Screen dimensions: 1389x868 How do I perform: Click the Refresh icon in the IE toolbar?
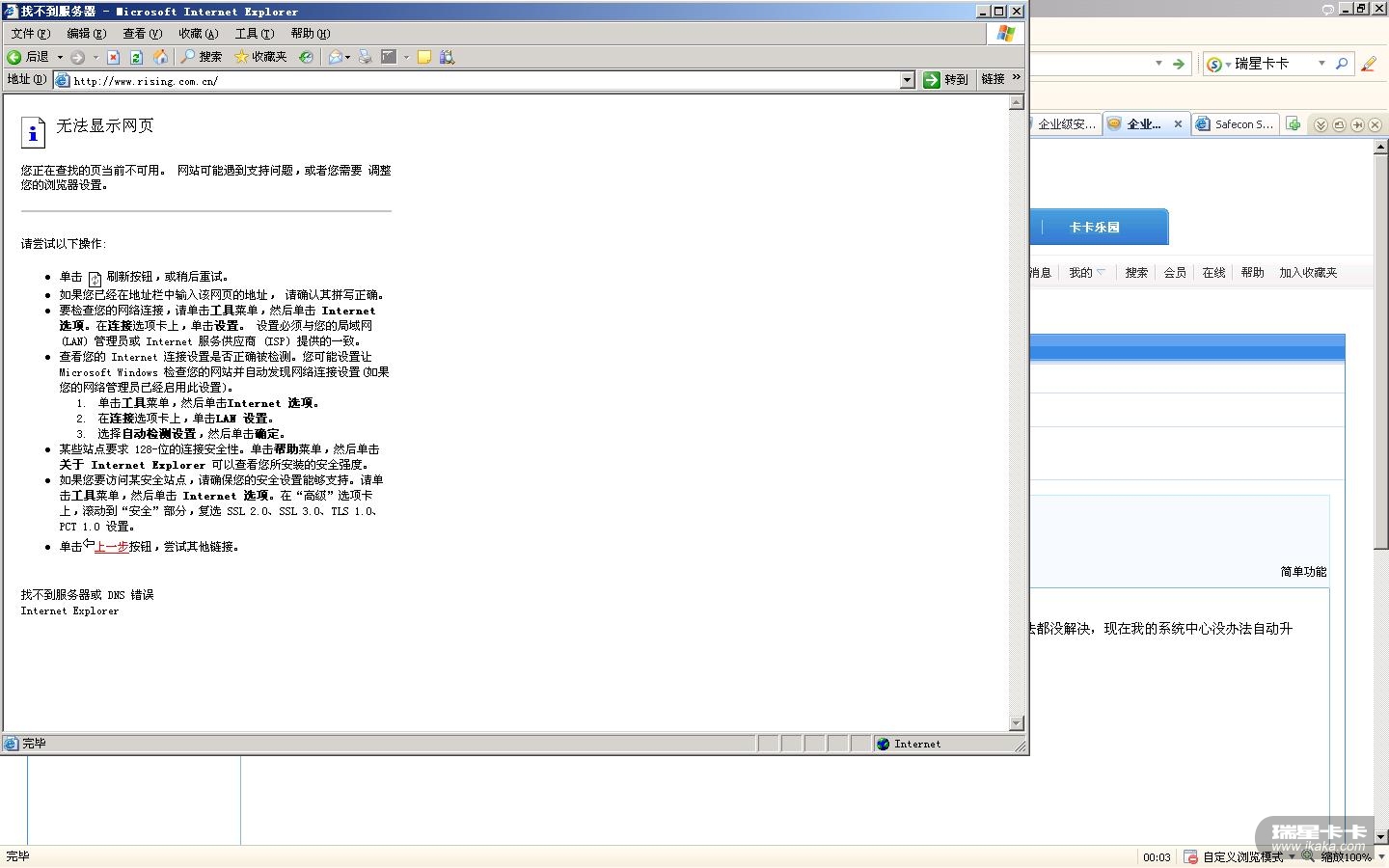(x=136, y=57)
